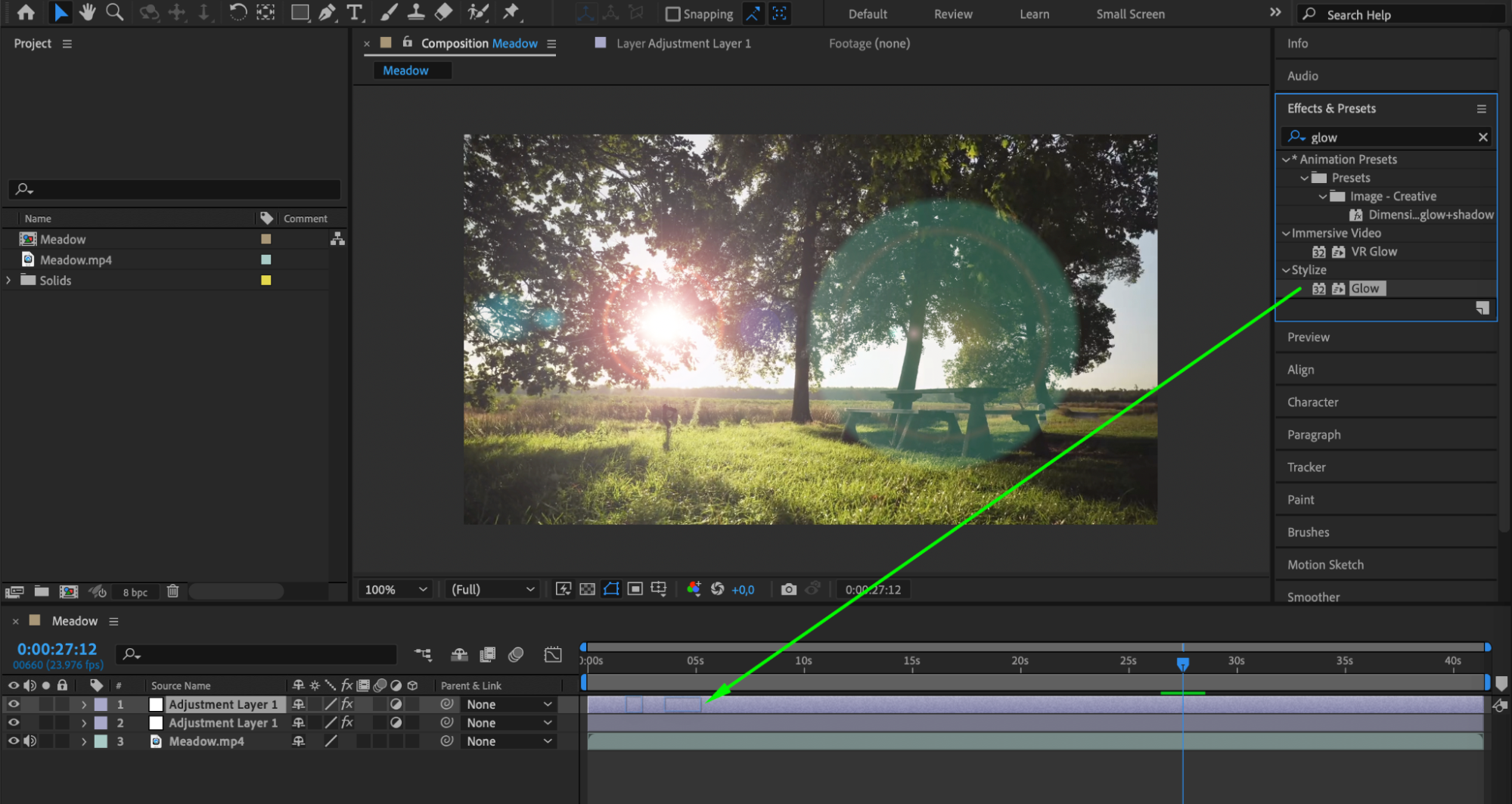Enable the Snapping checkbox
The height and width of the screenshot is (804, 1512).
coord(672,14)
